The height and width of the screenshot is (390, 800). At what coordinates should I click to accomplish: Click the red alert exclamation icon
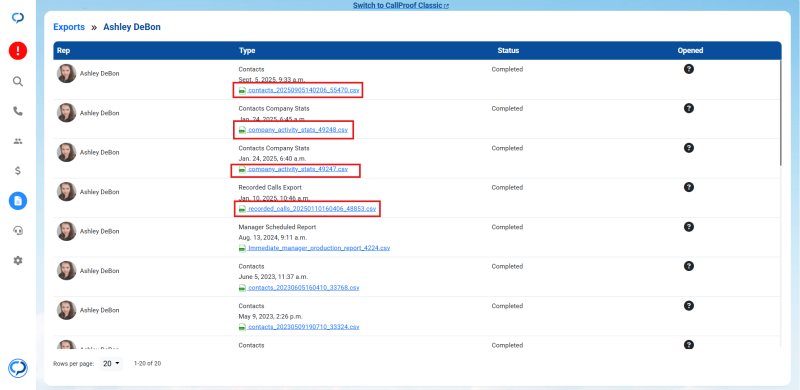(x=18, y=51)
